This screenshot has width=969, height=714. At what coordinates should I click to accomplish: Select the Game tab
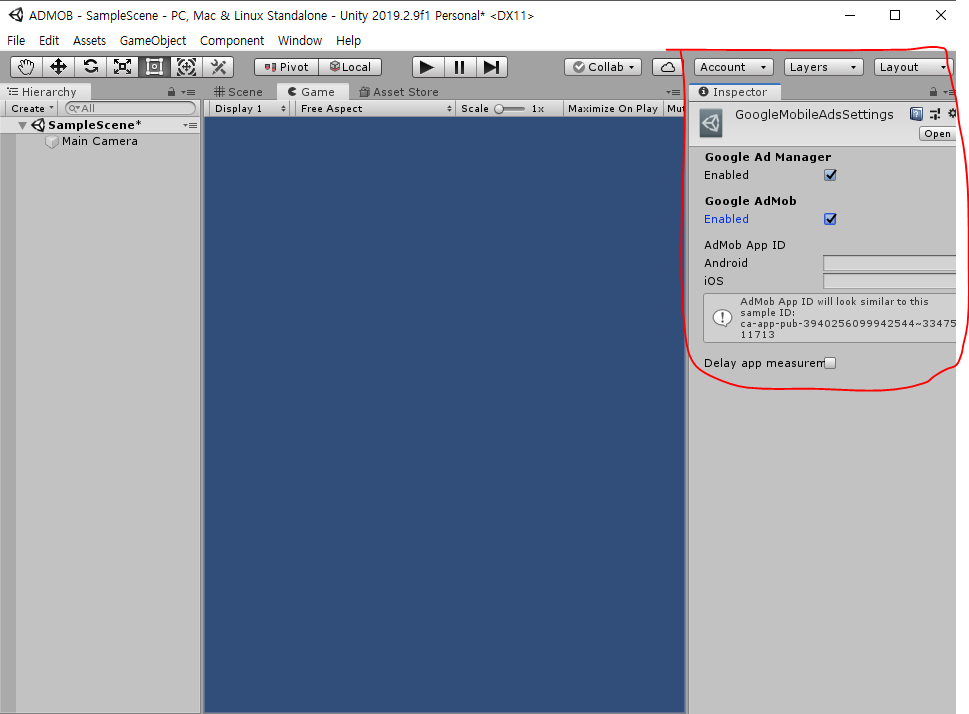312,91
